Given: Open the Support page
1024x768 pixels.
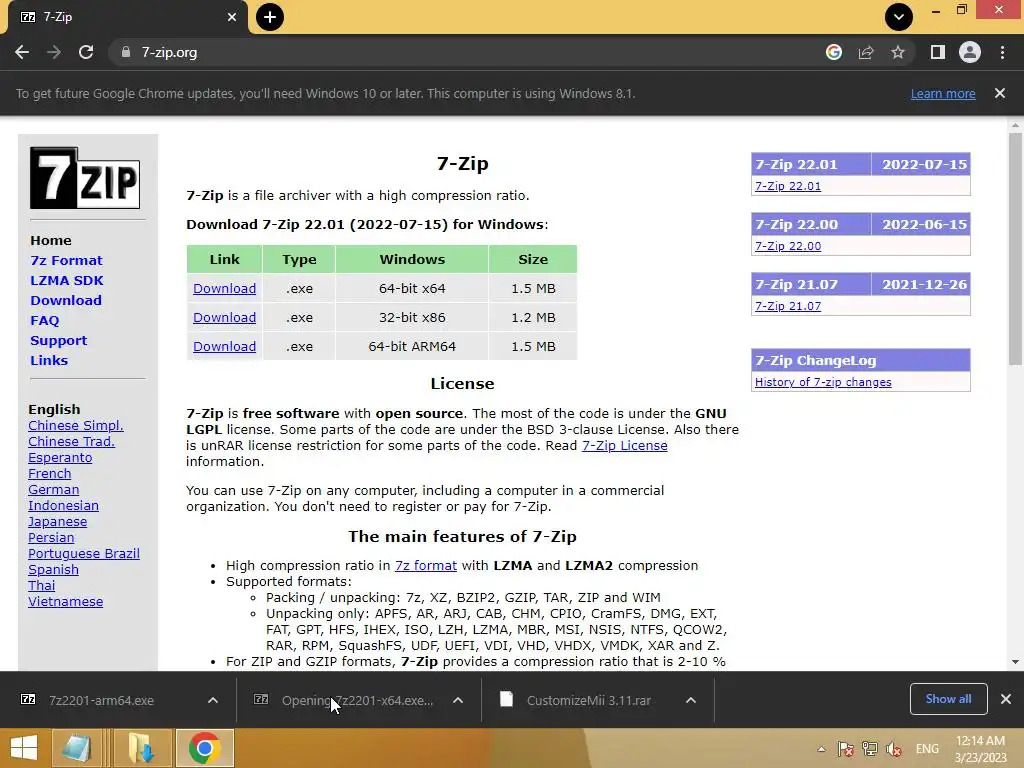Looking at the screenshot, I should coord(58,341).
